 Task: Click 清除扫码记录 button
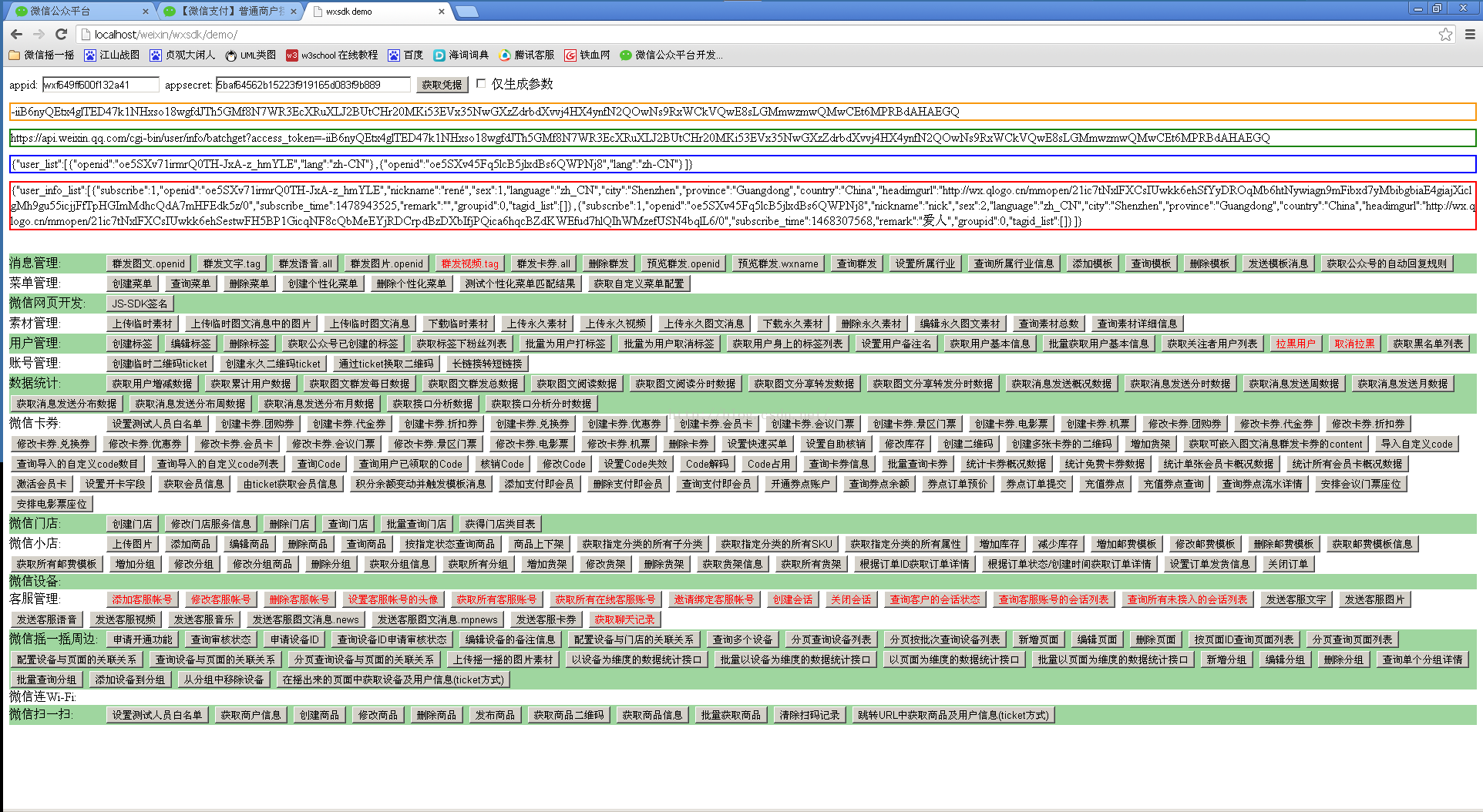(x=809, y=715)
